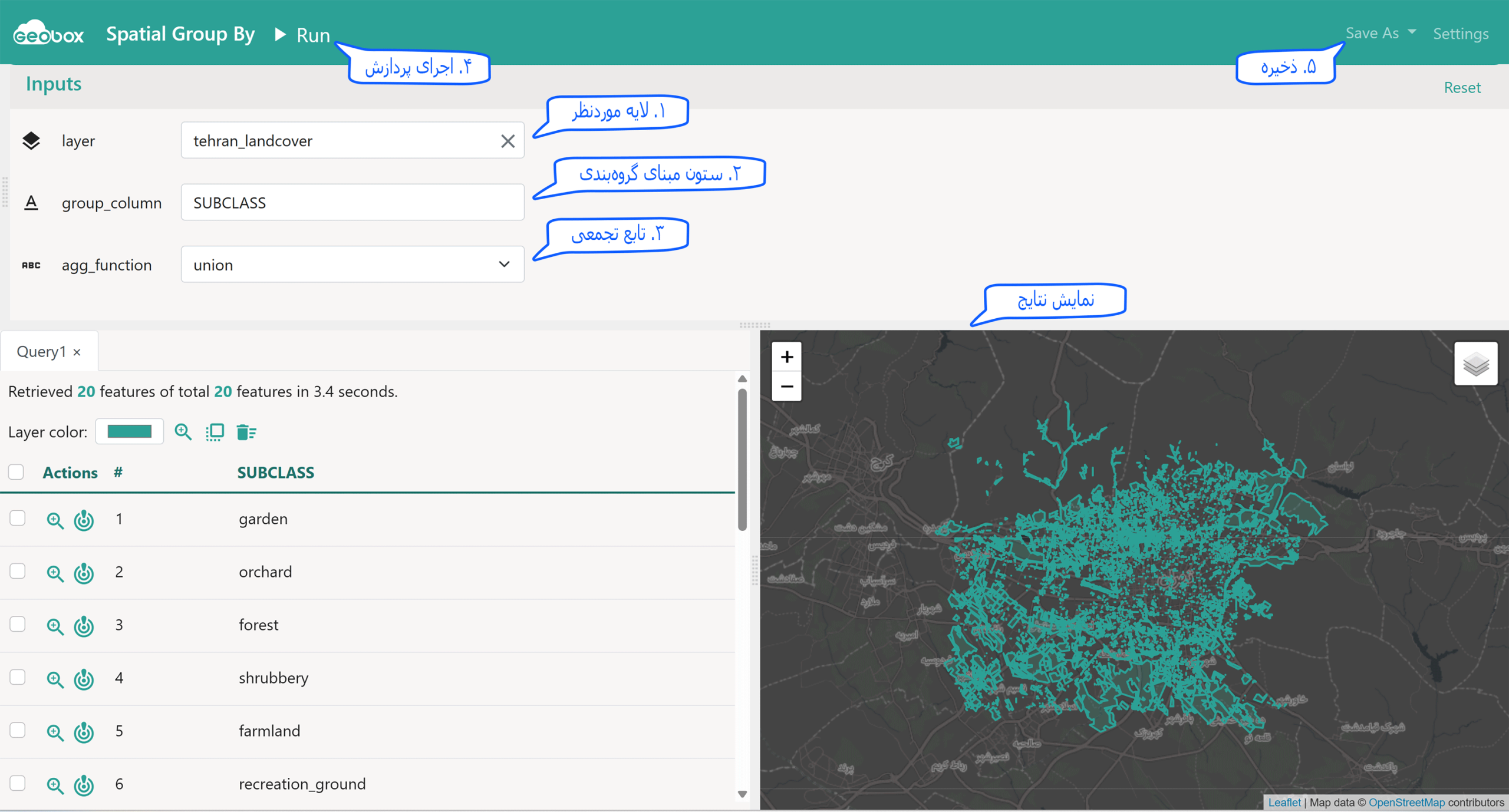
Task: Zoom in on the map
Action: [786, 357]
